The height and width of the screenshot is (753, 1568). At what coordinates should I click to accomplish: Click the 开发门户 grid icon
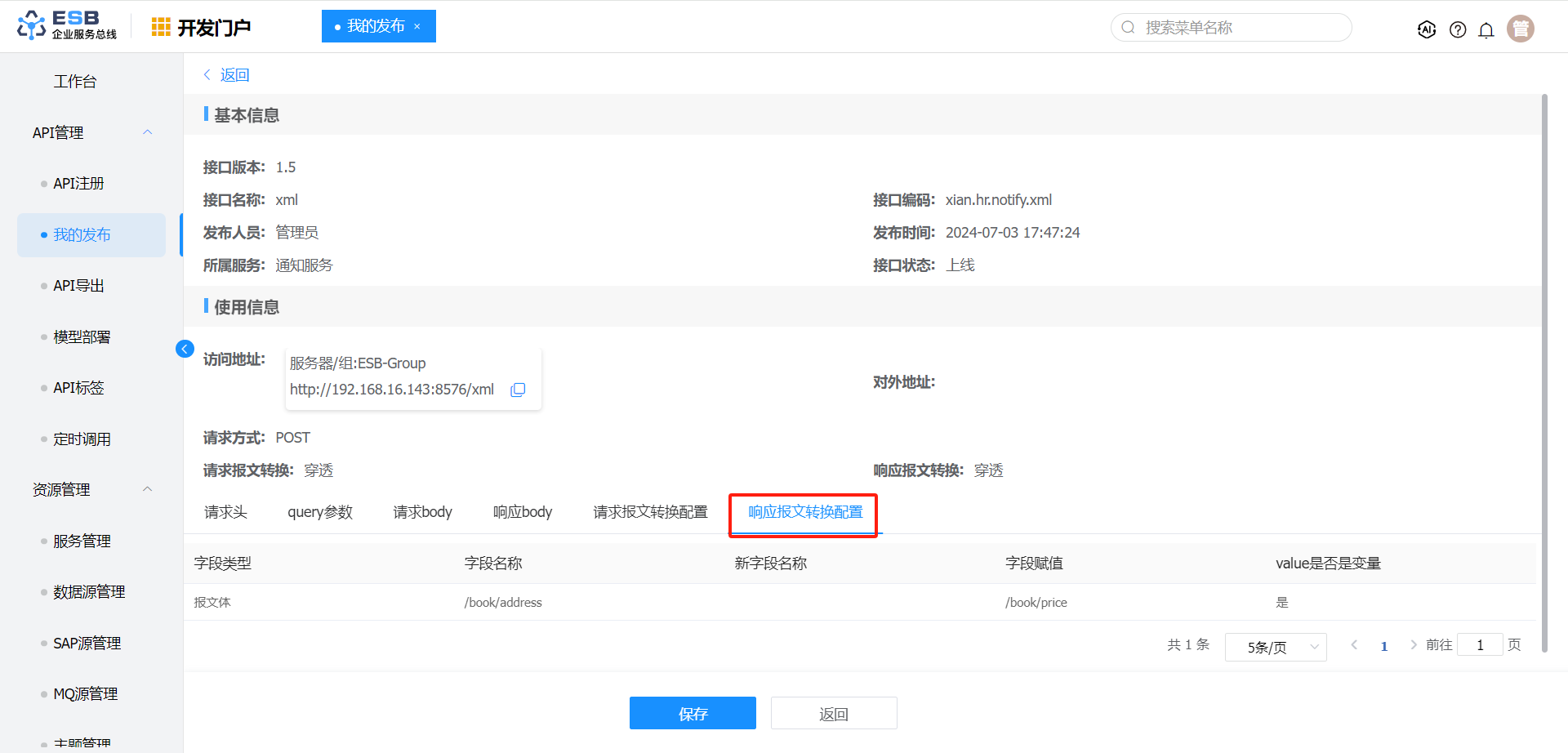pos(161,28)
